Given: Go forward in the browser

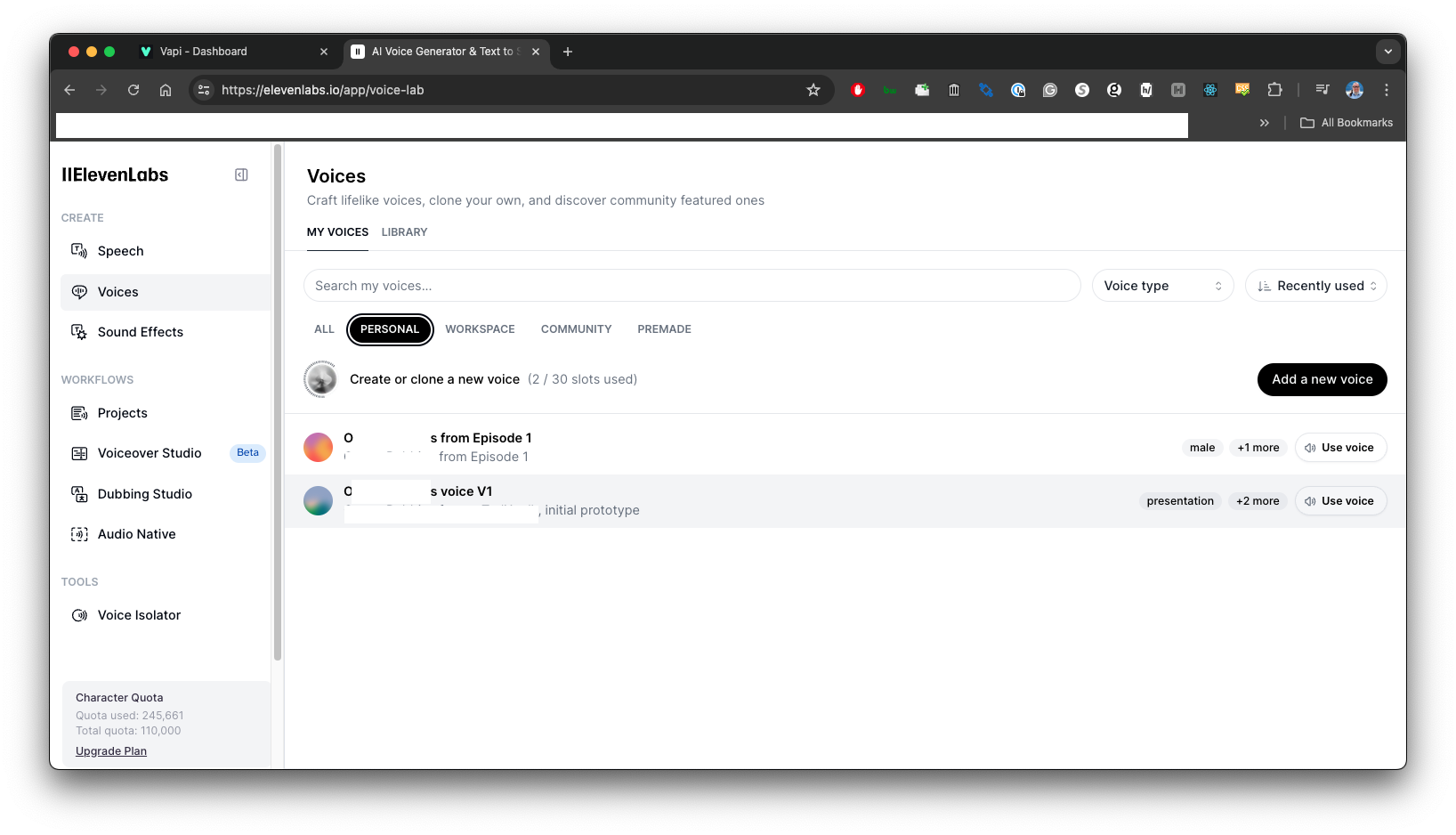Looking at the screenshot, I should (x=101, y=90).
